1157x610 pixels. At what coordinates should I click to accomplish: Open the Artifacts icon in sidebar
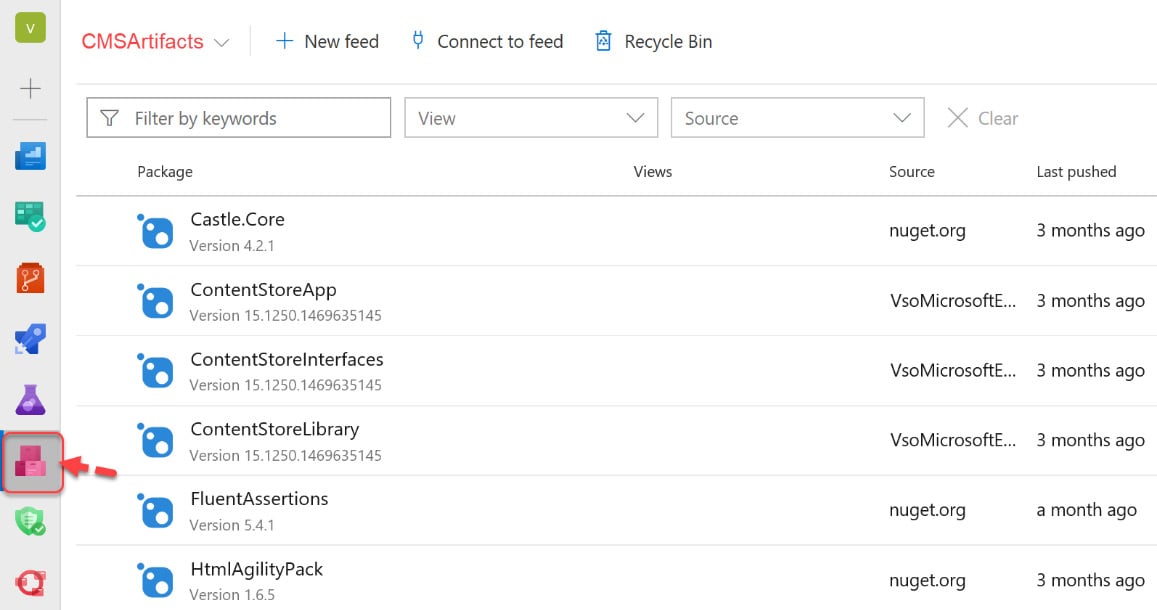pyautogui.click(x=31, y=462)
